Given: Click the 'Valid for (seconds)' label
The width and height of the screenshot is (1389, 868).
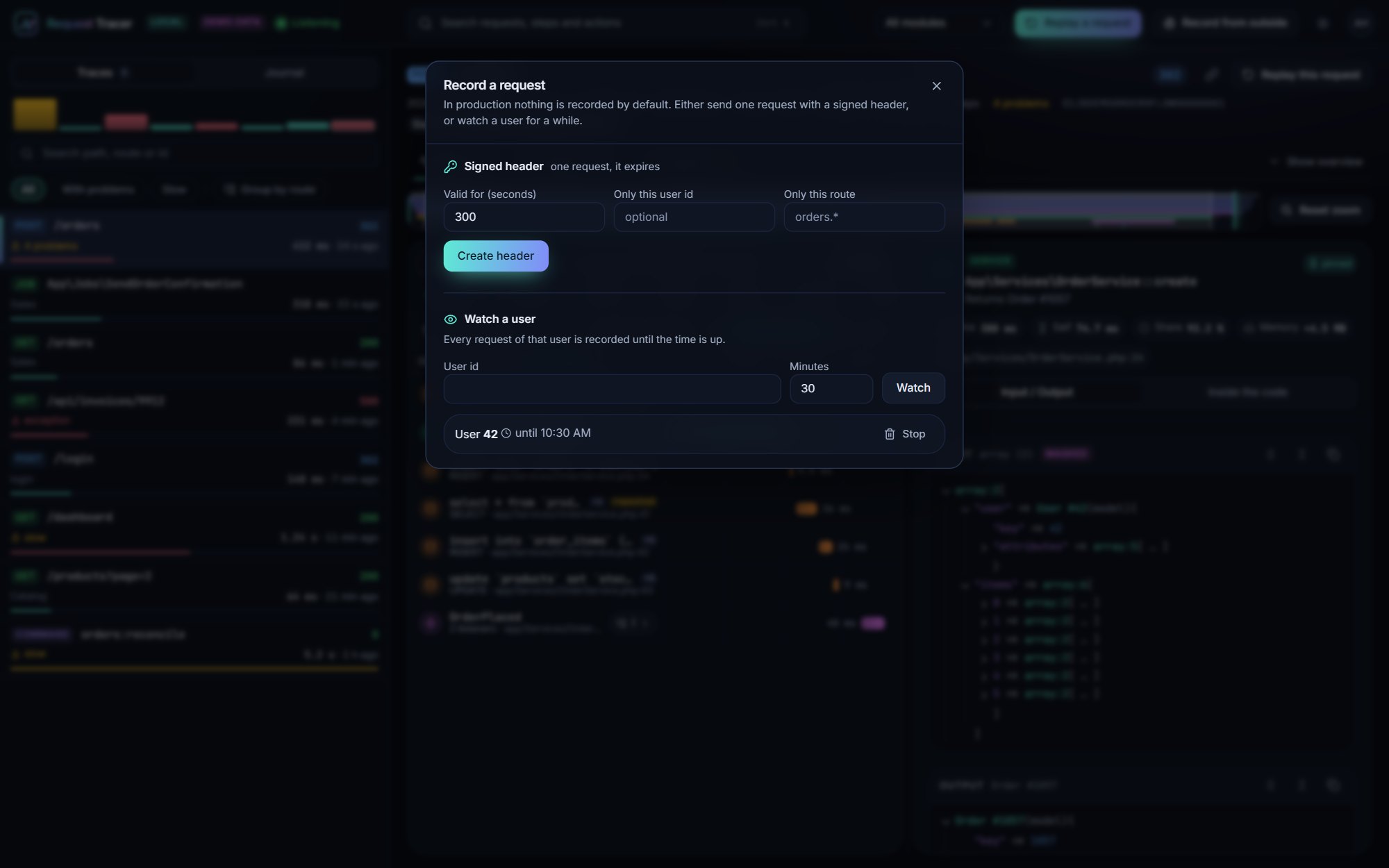Looking at the screenshot, I should tap(490, 194).
